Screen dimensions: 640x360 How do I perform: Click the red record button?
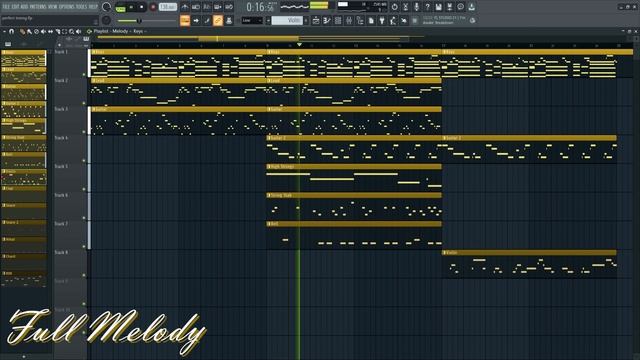coord(153,7)
